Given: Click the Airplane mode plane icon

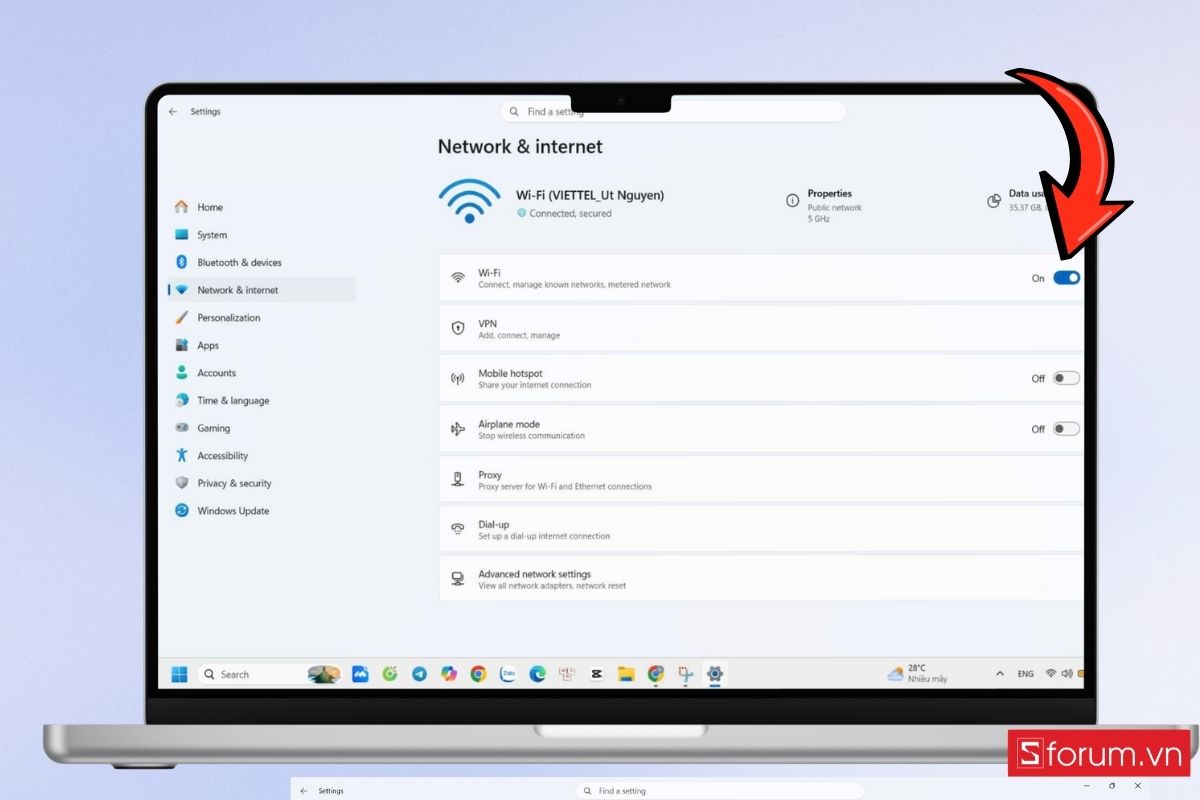Looking at the screenshot, I should coord(458,429).
